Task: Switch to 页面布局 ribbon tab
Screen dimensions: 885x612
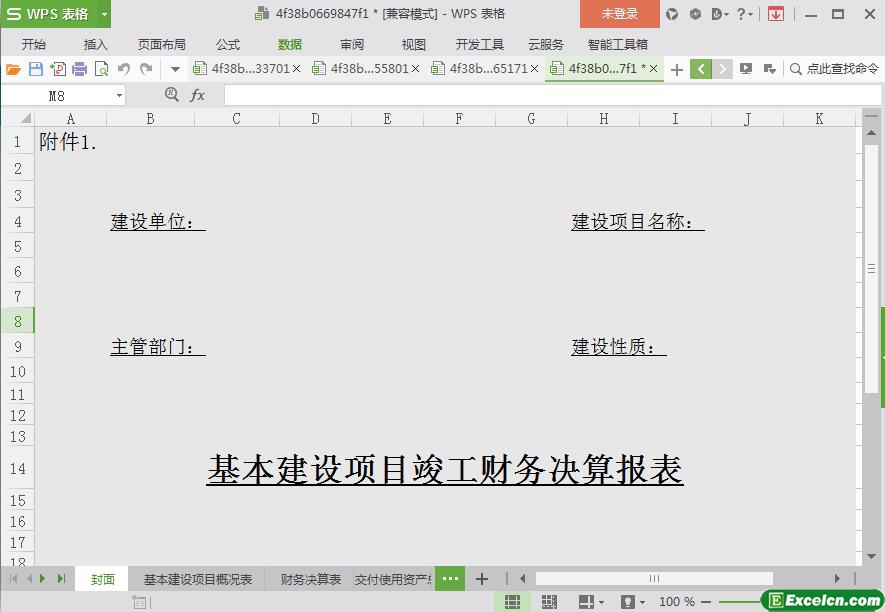Action: click(161, 44)
